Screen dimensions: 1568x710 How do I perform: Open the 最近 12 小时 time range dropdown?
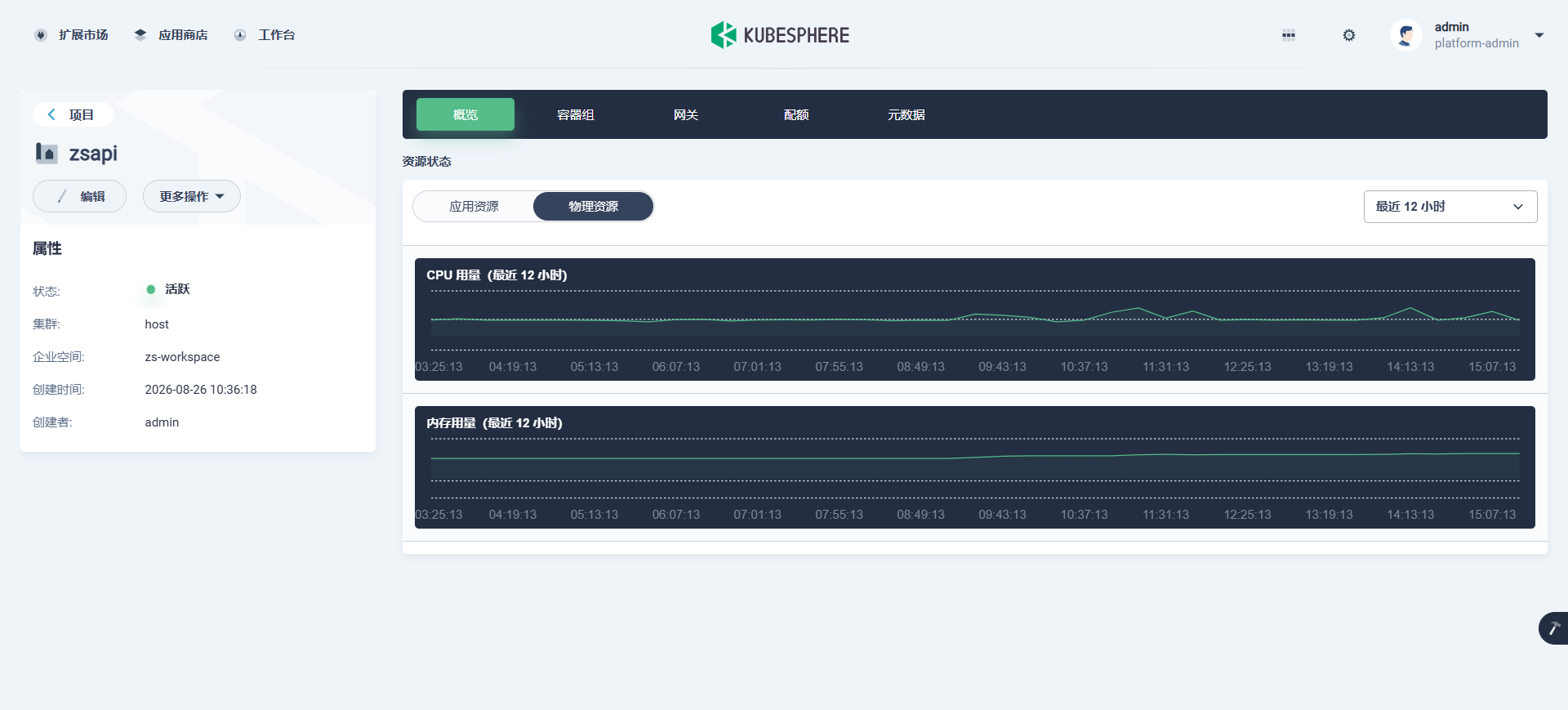click(1450, 207)
